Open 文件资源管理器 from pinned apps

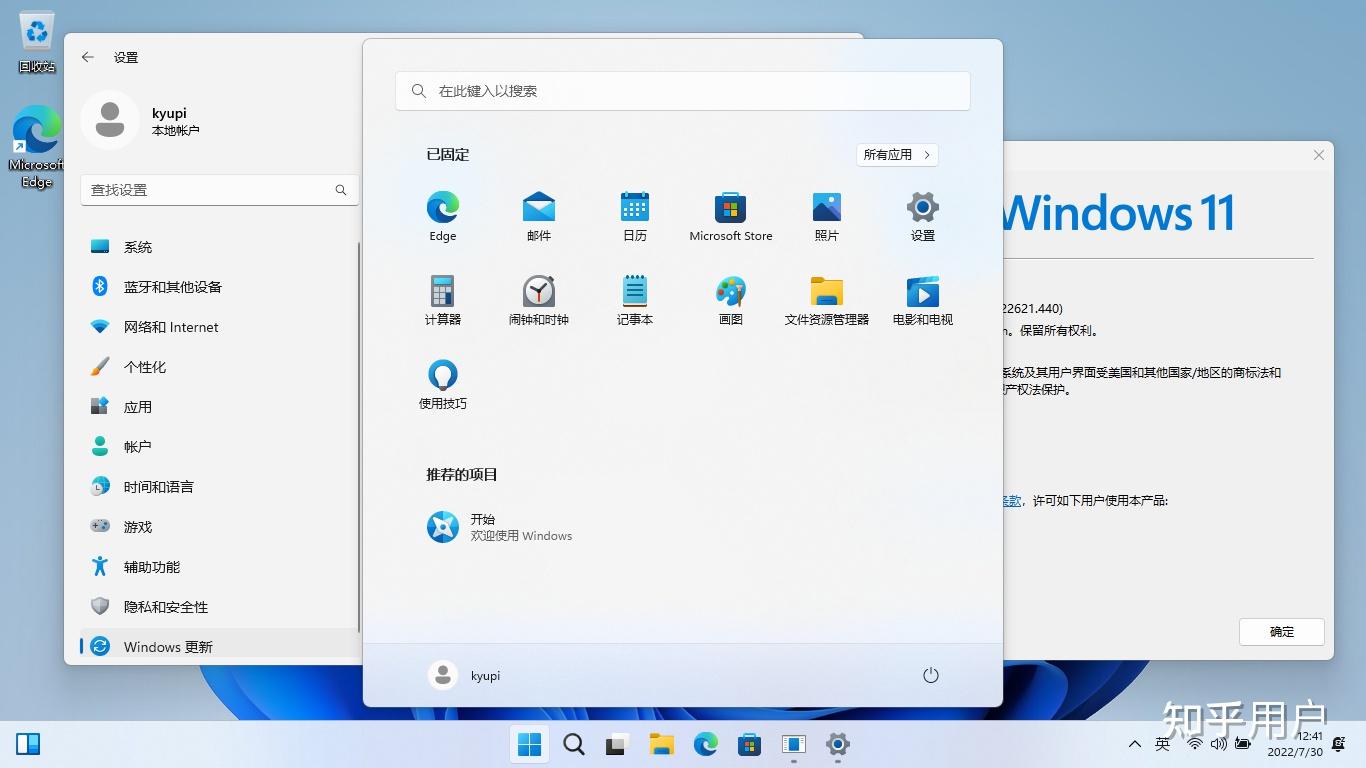click(826, 299)
